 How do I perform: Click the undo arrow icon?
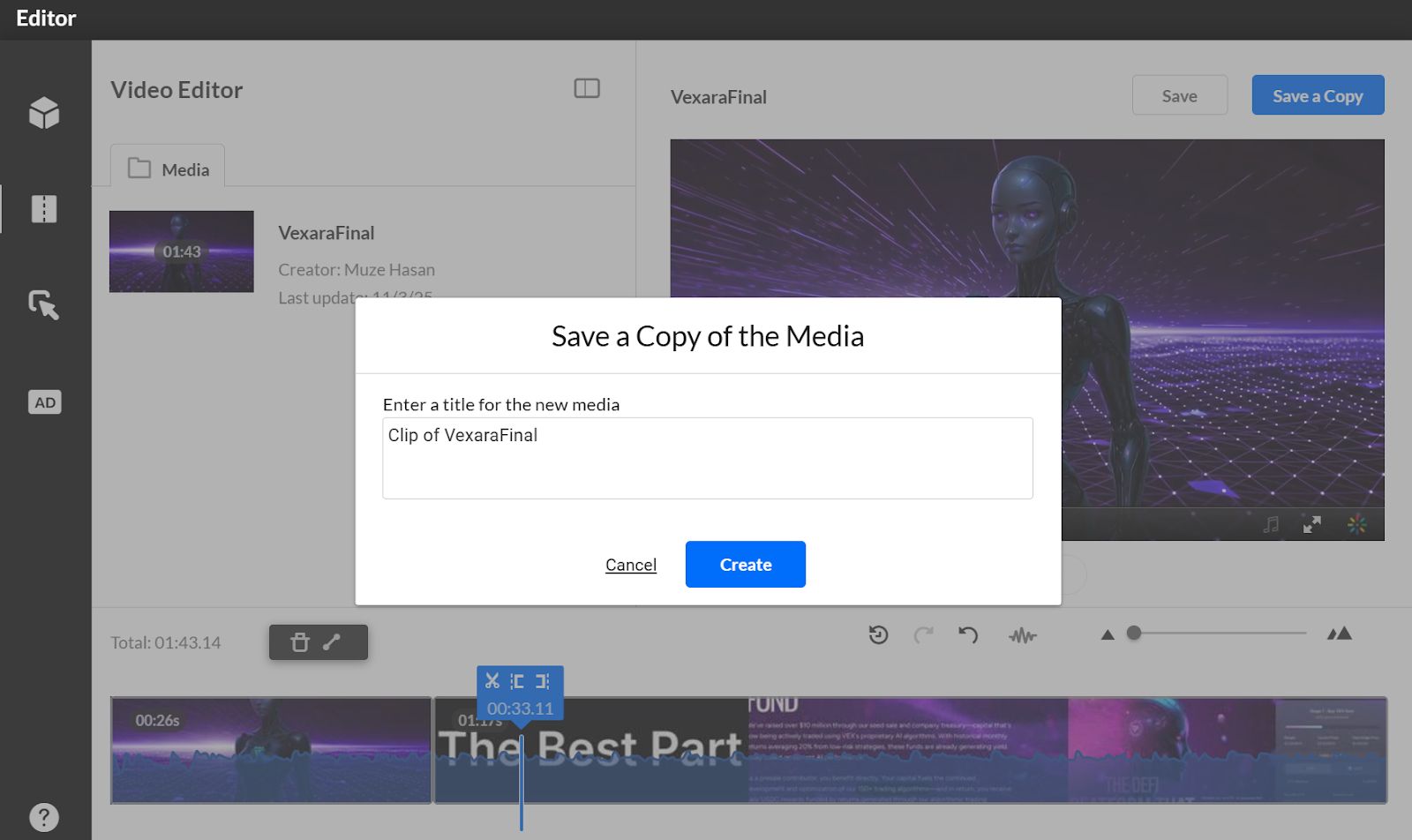[968, 634]
